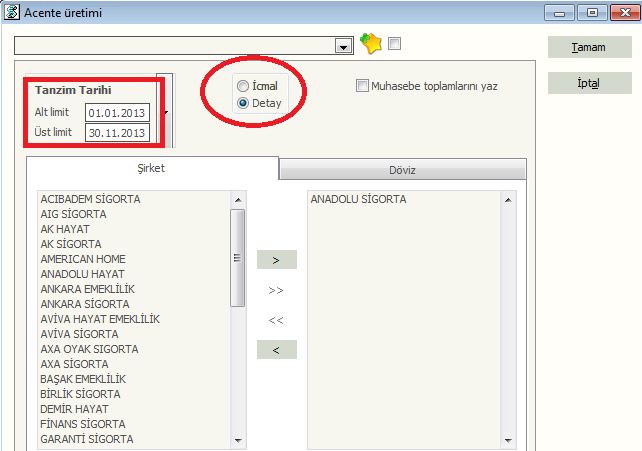Switch to the Döviz tab

pyautogui.click(x=402, y=170)
